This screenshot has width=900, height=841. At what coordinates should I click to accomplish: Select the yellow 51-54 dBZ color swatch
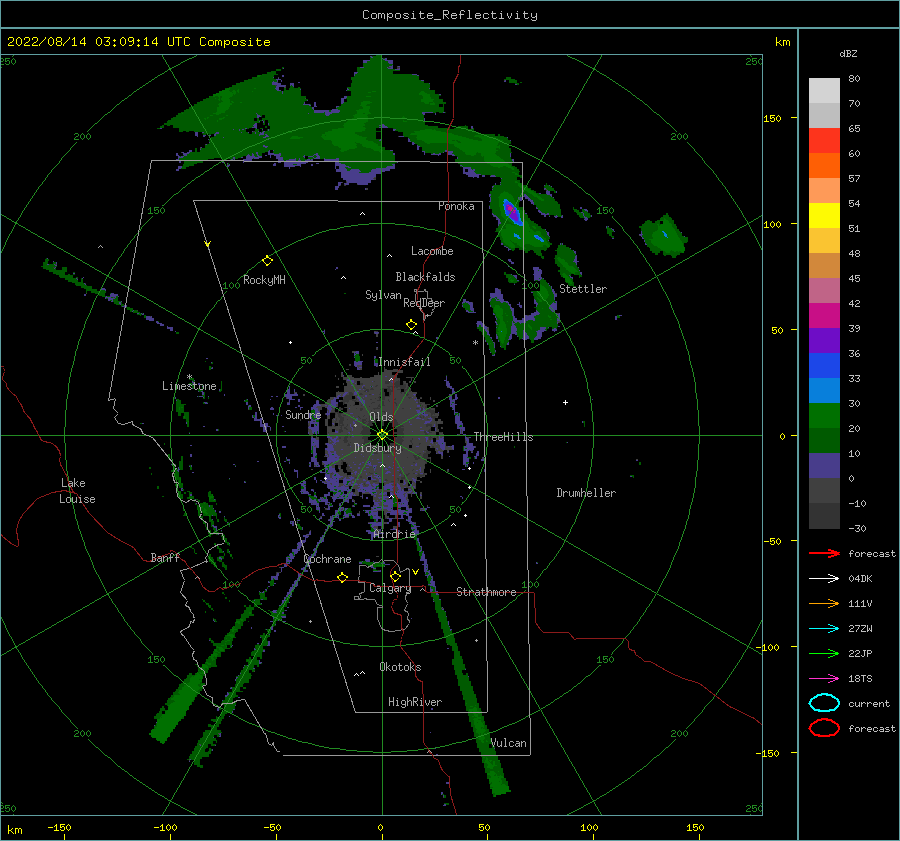click(x=824, y=216)
